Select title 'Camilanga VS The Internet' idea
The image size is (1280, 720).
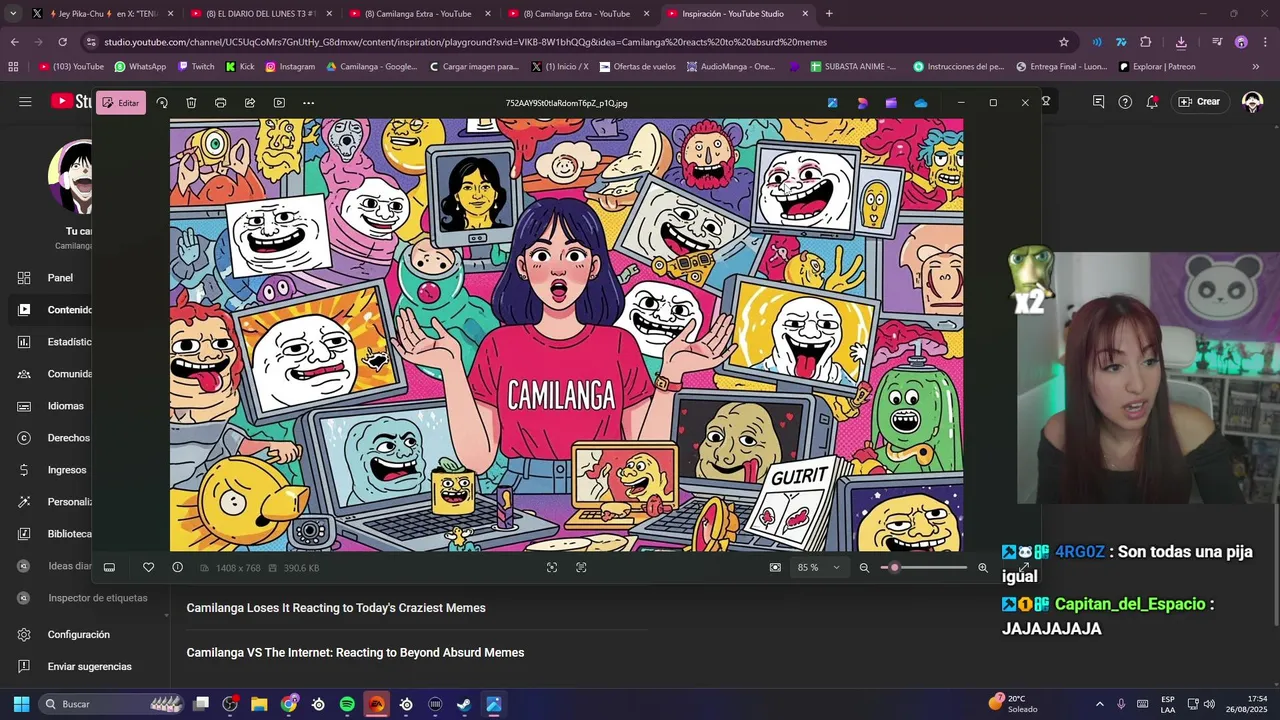pyautogui.click(x=355, y=653)
